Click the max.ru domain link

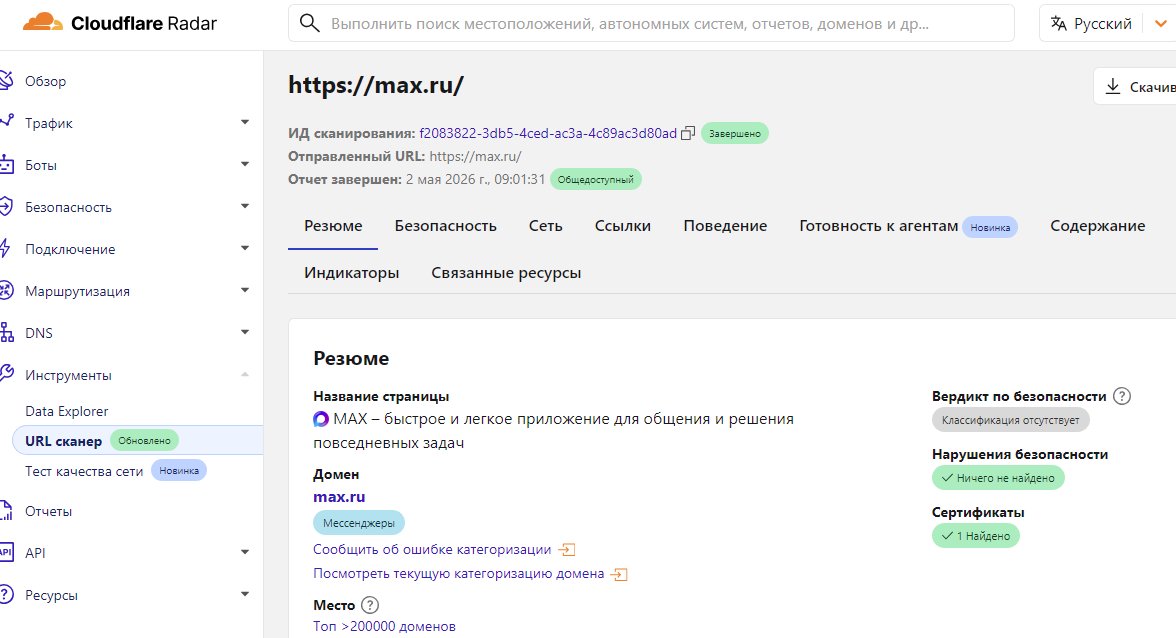pyautogui.click(x=339, y=496)
